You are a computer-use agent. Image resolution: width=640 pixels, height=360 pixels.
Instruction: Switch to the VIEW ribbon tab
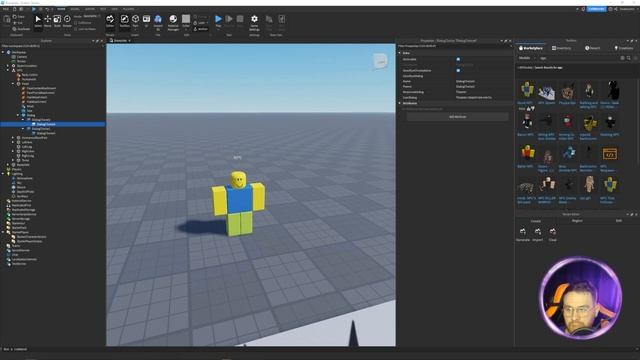pyautogui.click(x=115, y=9)
